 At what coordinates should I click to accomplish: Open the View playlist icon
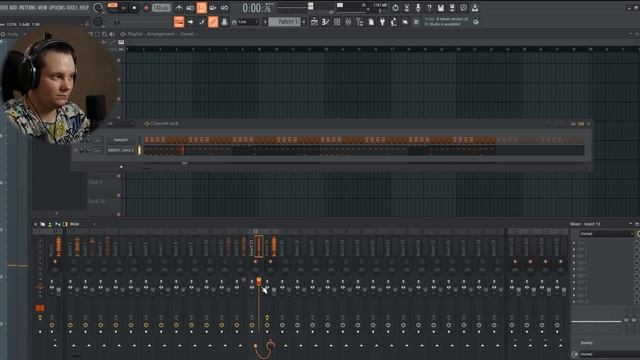pyautogui.click(x=314, y=22)
